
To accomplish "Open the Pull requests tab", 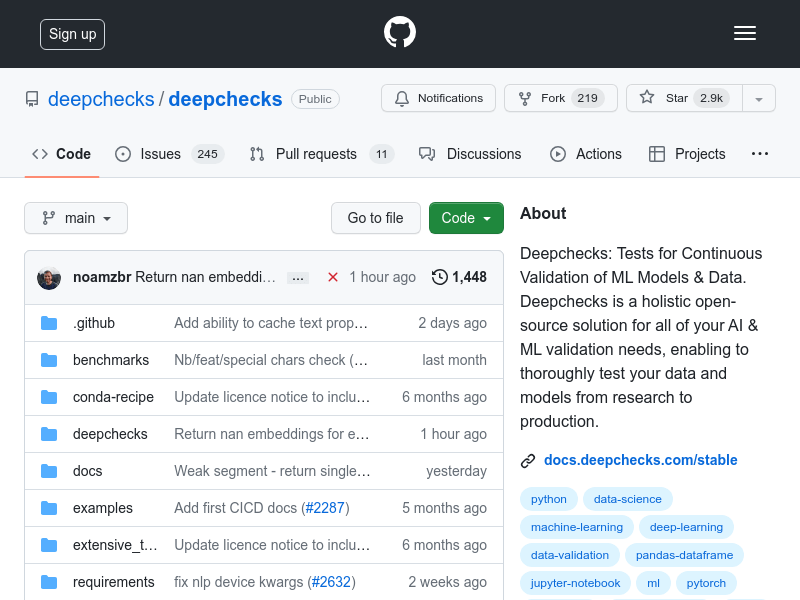I will click(x=322, y=154).
